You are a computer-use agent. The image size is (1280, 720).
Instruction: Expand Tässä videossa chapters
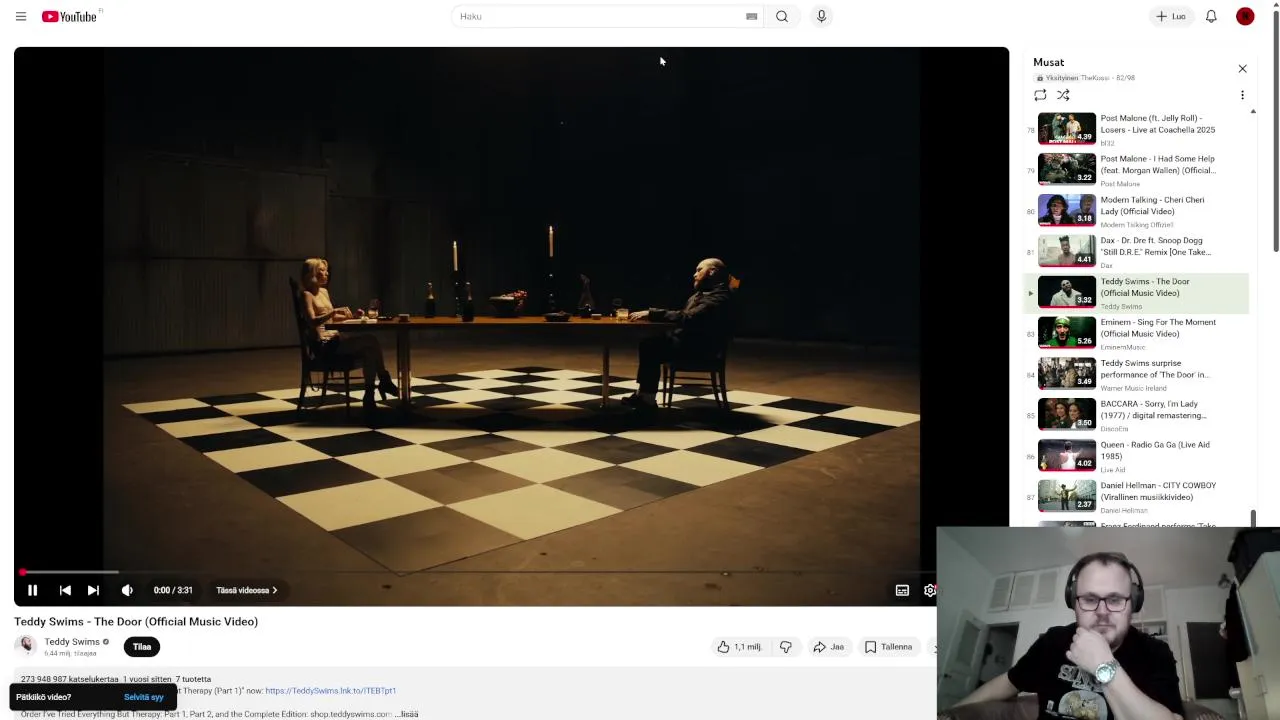point(247,590)
